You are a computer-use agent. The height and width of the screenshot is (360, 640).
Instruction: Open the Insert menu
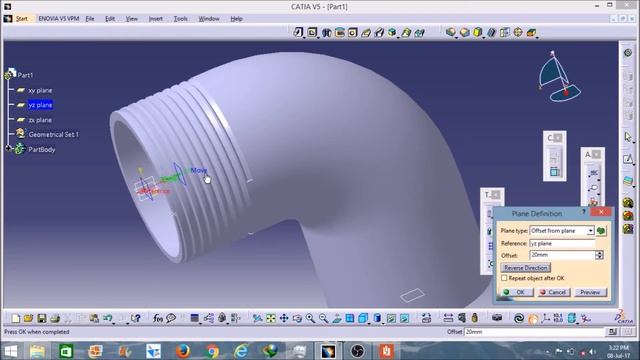pos(156,19)
